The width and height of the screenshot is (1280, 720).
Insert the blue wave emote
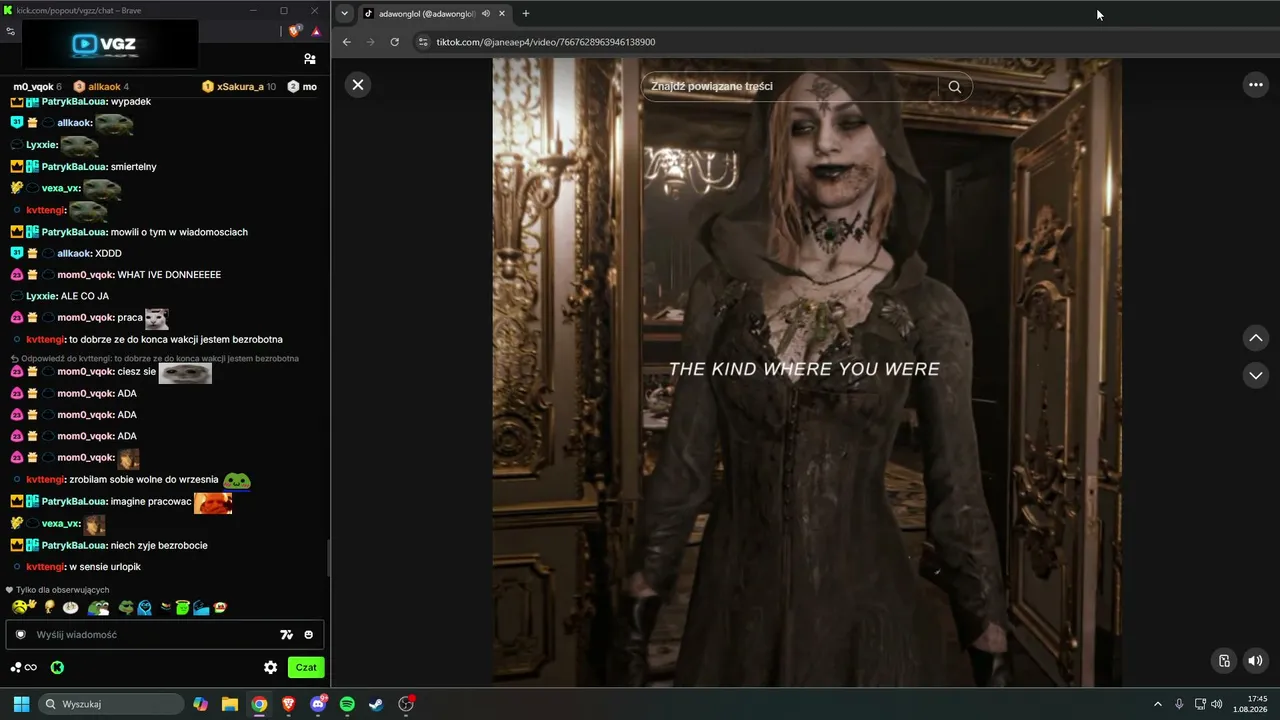coord(201,606)
